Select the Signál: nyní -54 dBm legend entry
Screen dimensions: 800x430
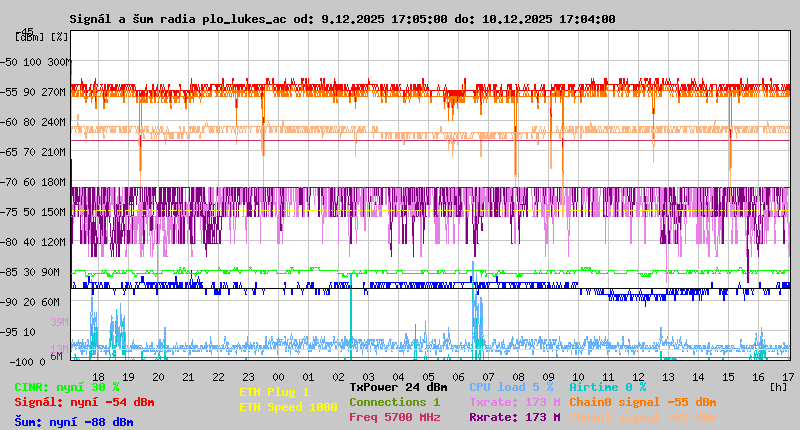pos(84,402)
